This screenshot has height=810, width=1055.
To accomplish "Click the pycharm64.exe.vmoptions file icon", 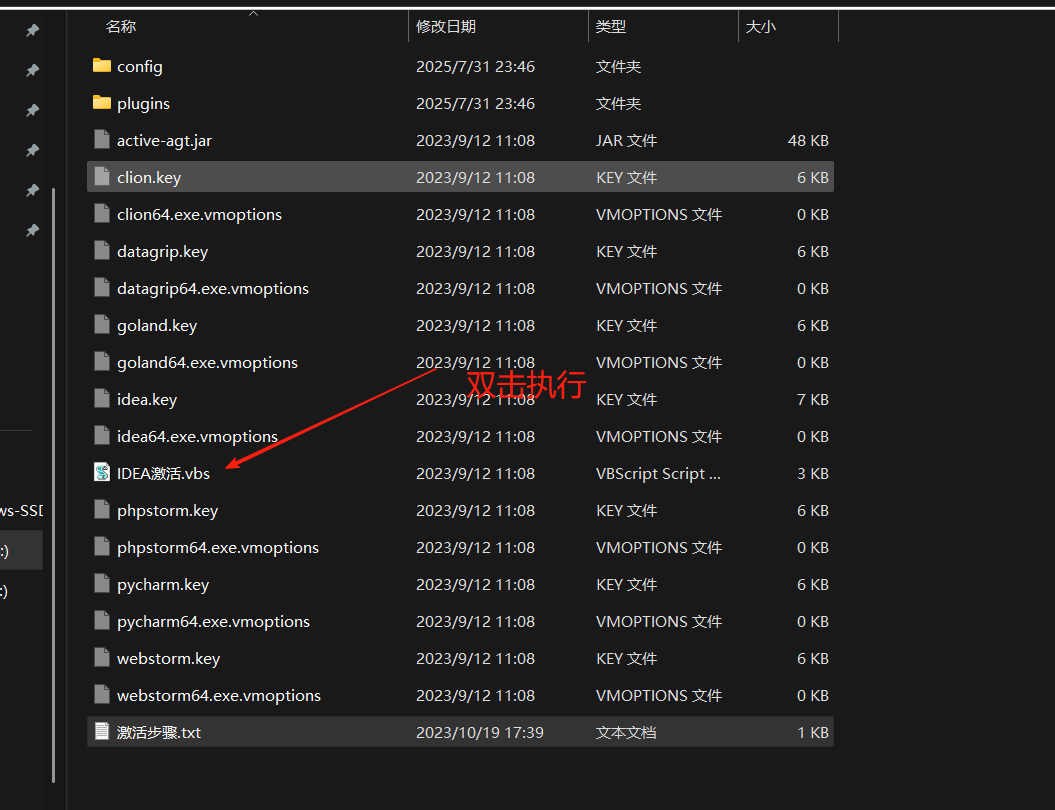I will [x=102, y=620].
